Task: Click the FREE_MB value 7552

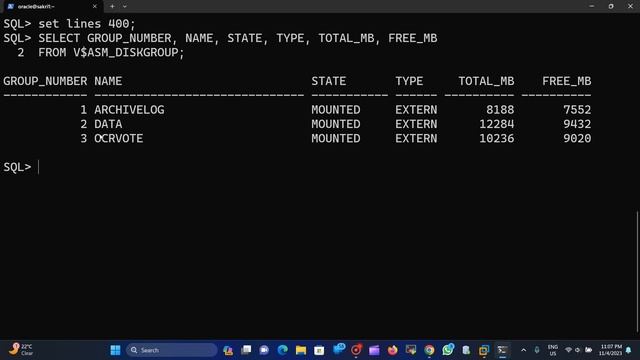Action: click(x=577, y=109)
